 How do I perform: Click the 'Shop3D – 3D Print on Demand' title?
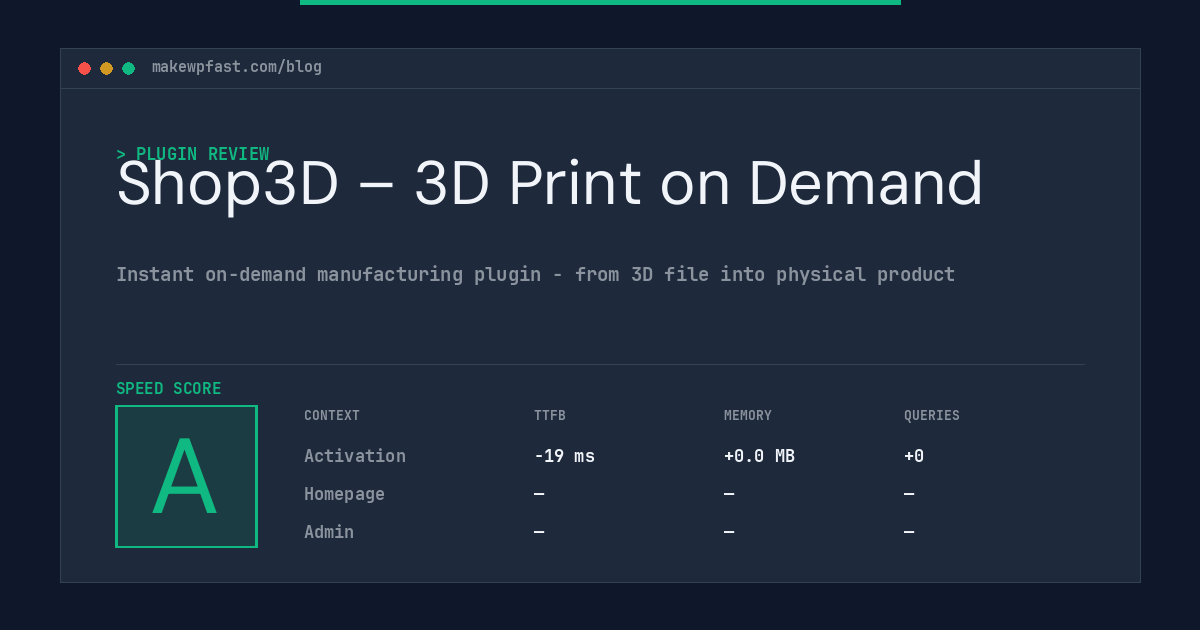[550, 184]
